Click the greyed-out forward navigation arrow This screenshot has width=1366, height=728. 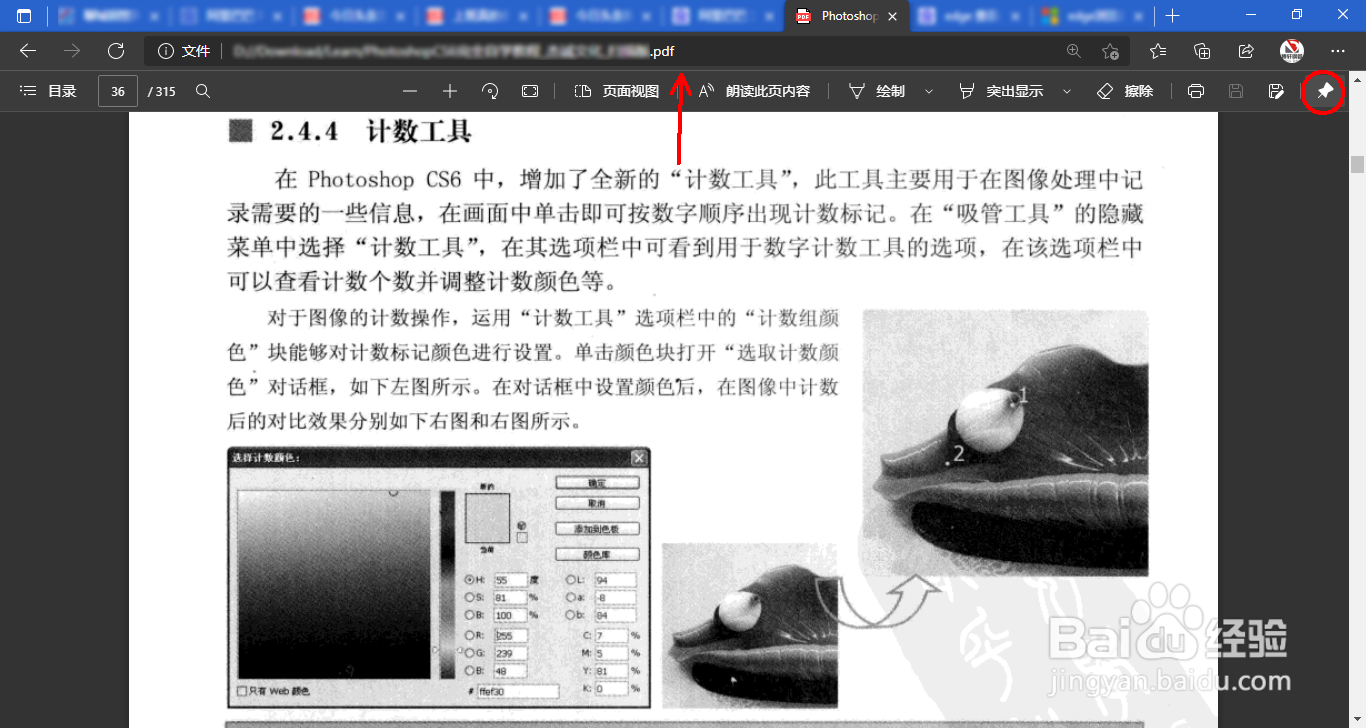click(72, 51)
